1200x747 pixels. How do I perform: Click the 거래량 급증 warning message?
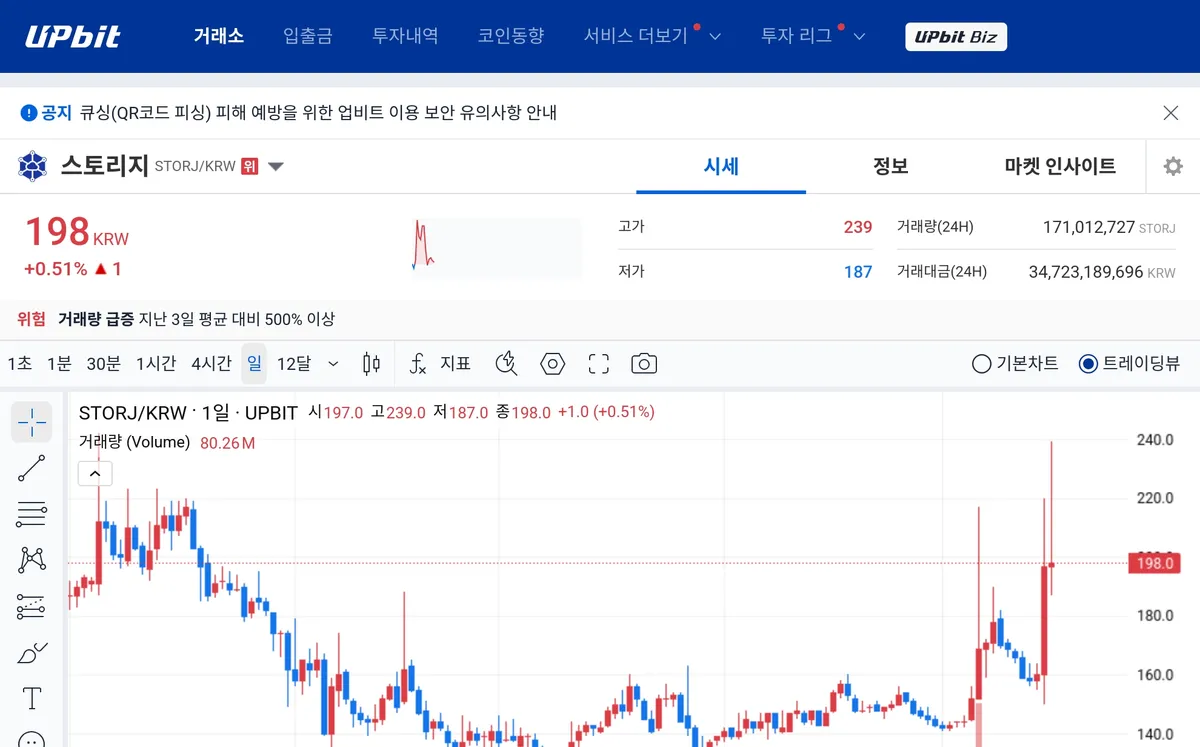[x=196, y=320]
